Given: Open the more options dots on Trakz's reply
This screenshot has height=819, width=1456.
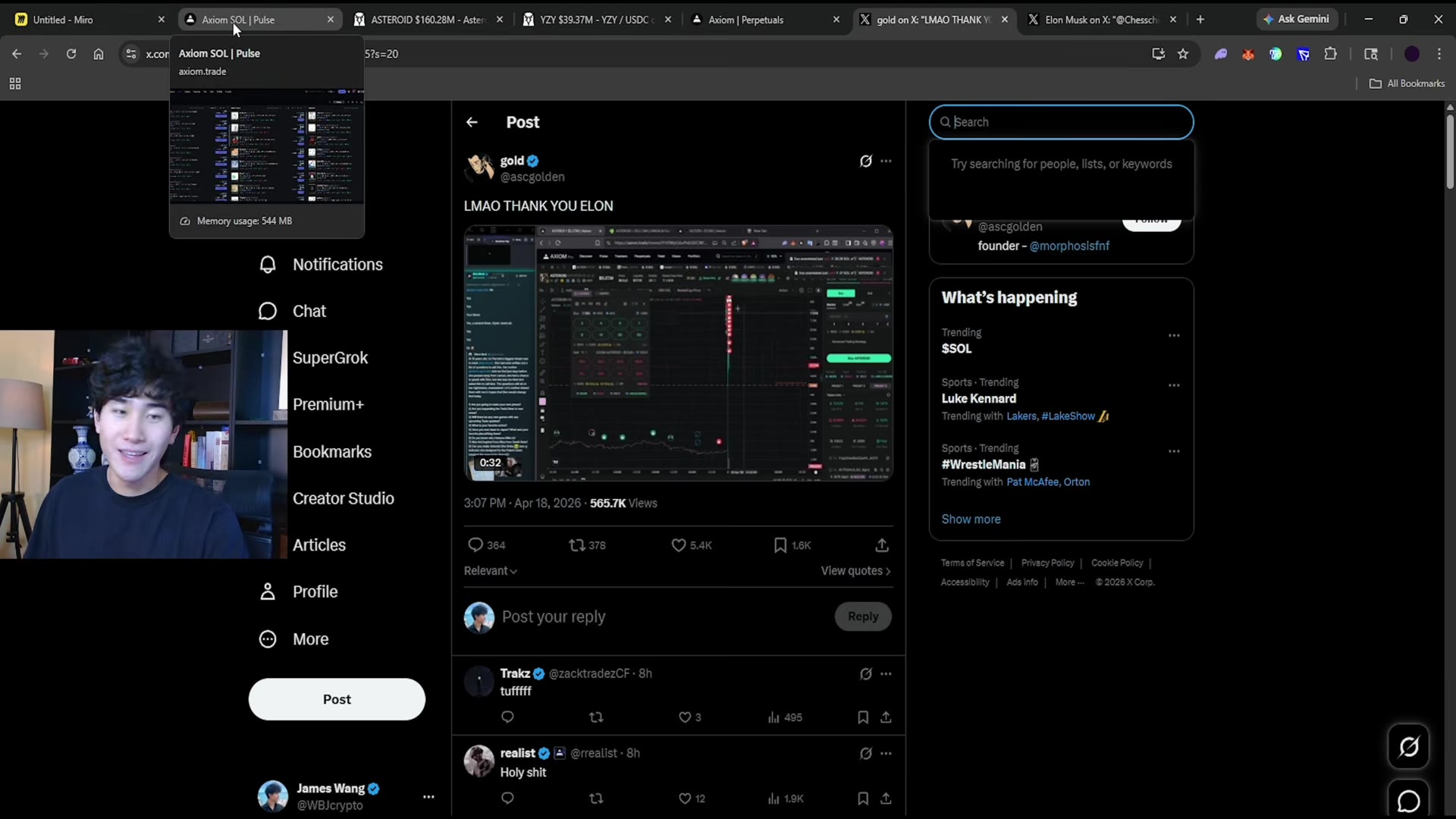Looking at the screenshot, I should (x=886, y=673).
